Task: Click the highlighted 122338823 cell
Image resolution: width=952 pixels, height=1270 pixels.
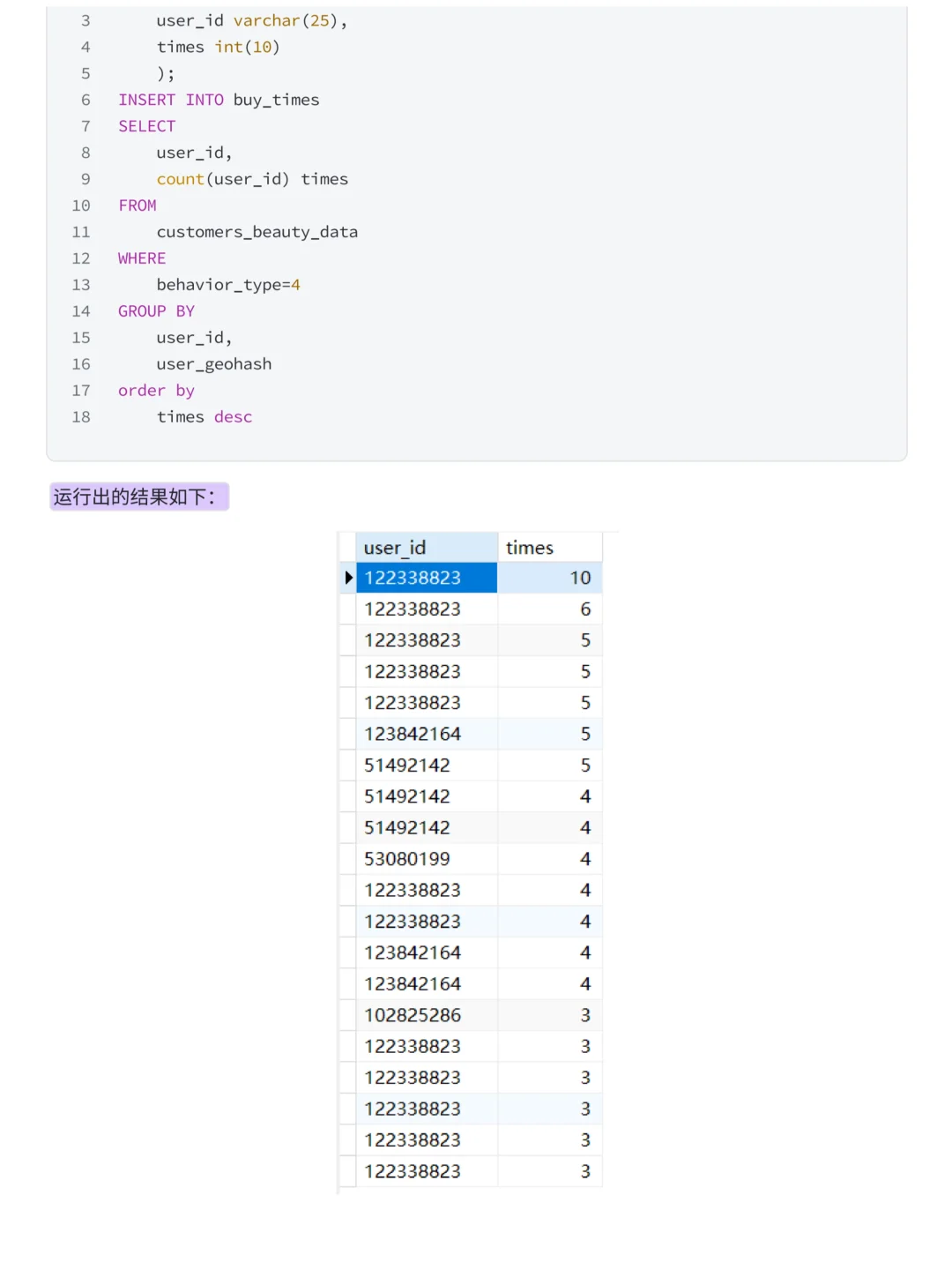Action: click(x=427, y=578)
